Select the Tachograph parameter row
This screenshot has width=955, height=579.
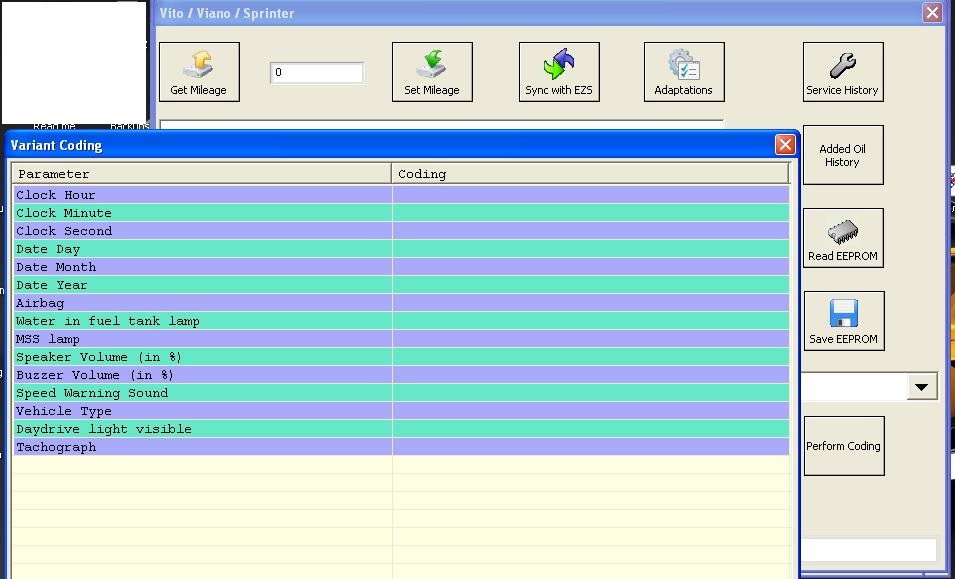click(401, 446)
